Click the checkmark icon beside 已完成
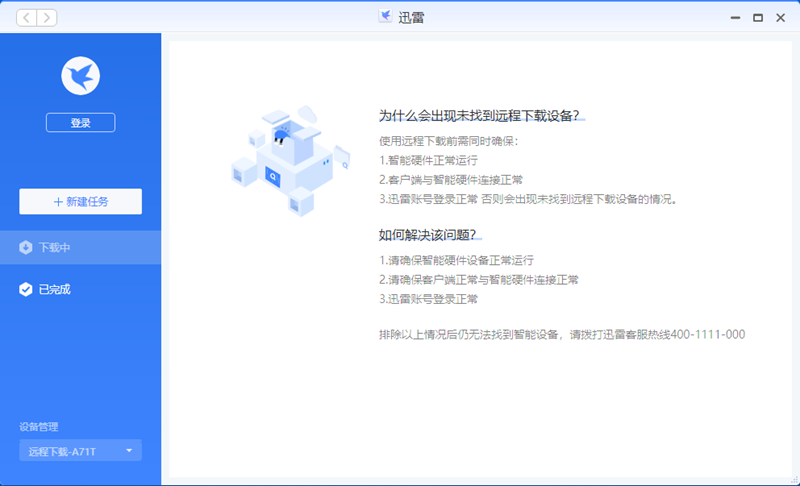 [x=26, y=289]
